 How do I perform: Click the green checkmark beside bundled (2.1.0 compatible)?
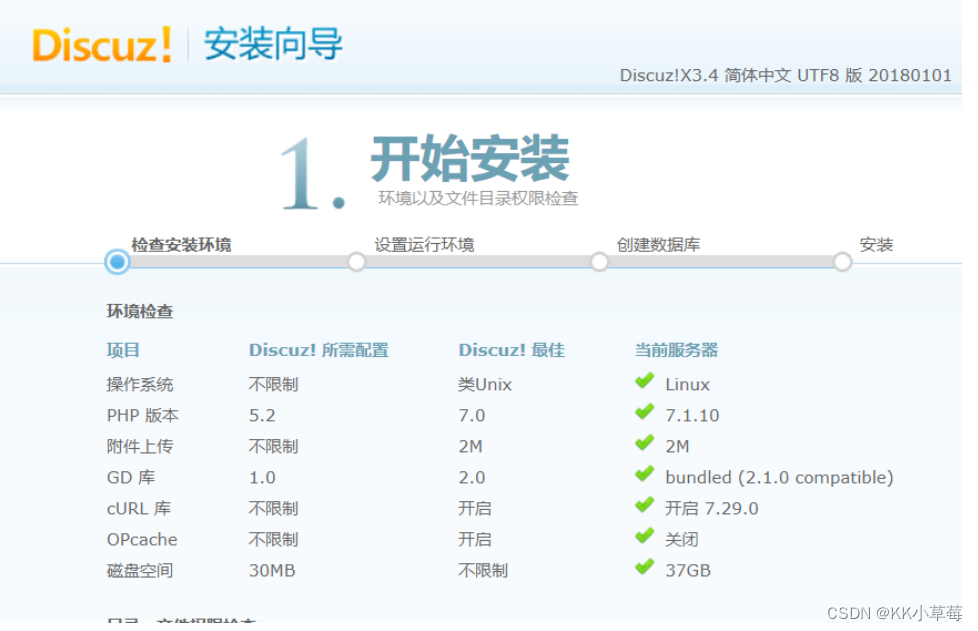645,475
